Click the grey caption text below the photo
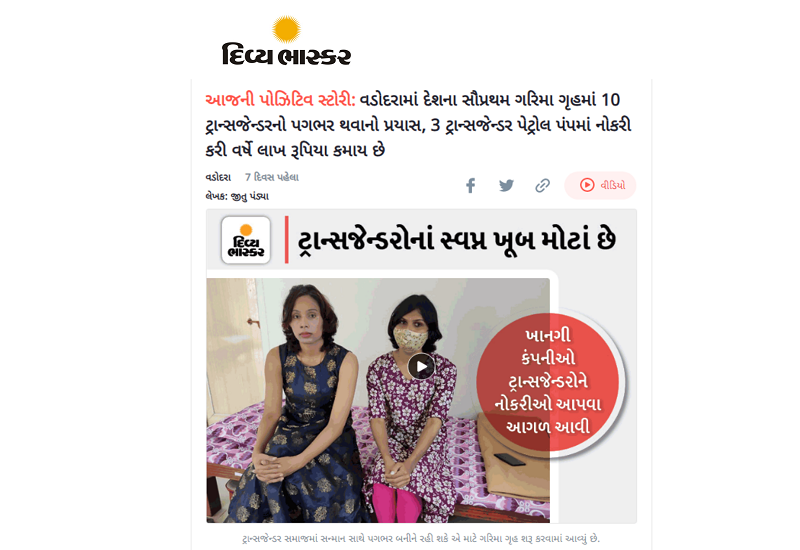800x550 pixels. tap(421, 538)
